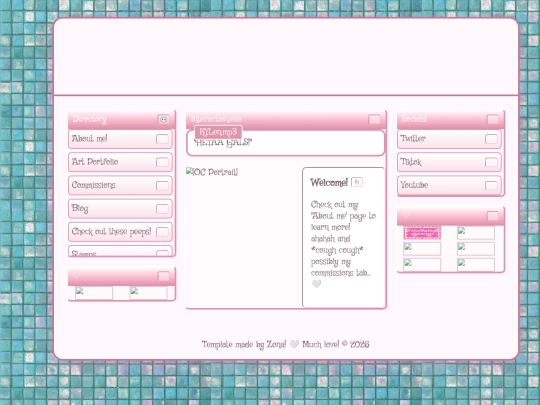Click the pink stamp image under Socials
Image resolution: width=540 pixels, height=405 pixels.
[x=422, y=233]
